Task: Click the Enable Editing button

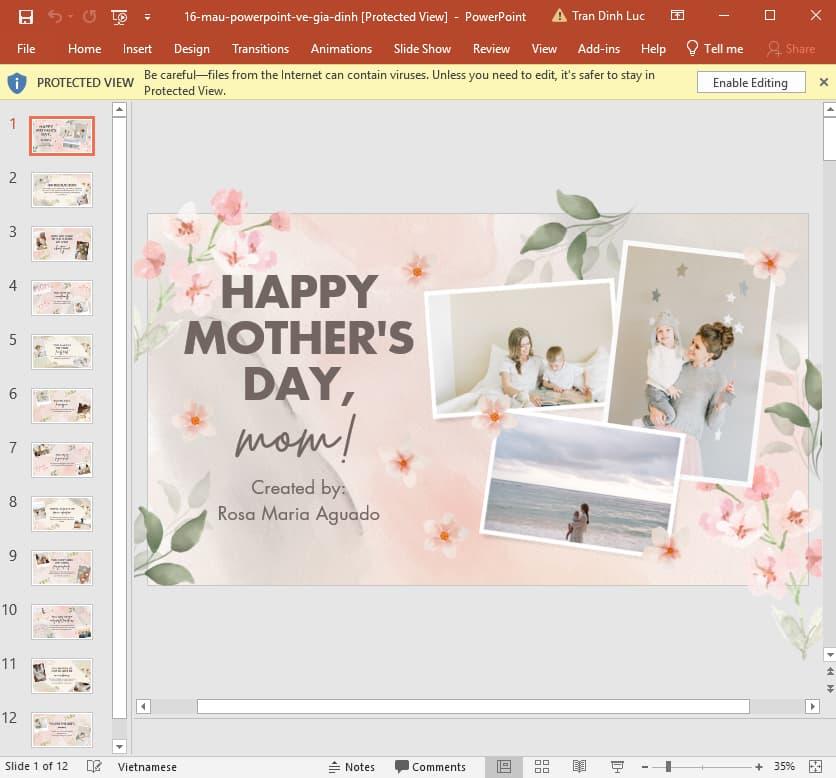Action: pyautogui.click(x=751, y=82)
